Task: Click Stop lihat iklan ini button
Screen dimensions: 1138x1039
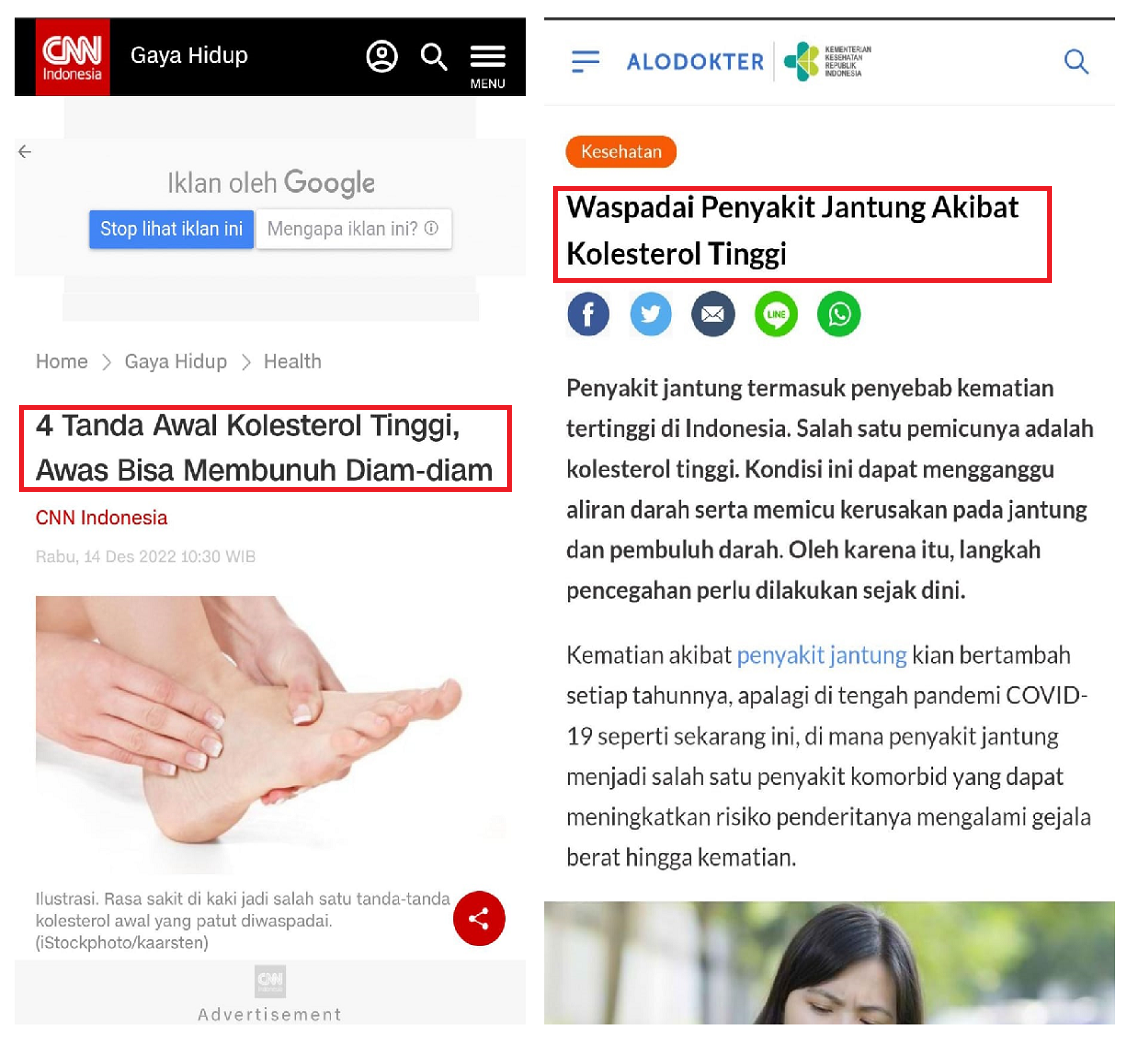Action: click(x=171, y=229)
